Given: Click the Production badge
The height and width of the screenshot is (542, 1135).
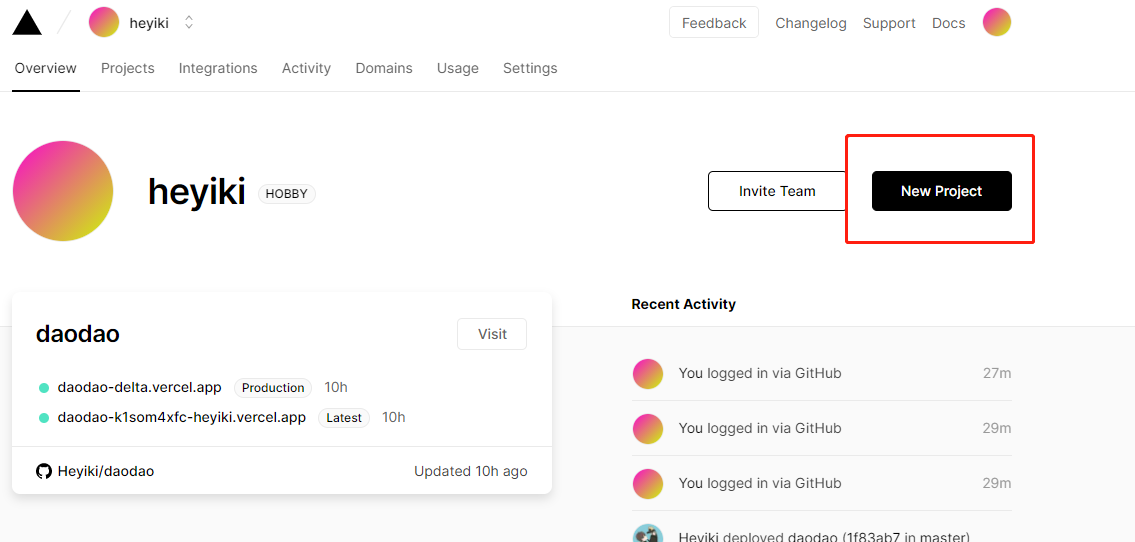Looking at the screenshot, I should pos(273,388).
